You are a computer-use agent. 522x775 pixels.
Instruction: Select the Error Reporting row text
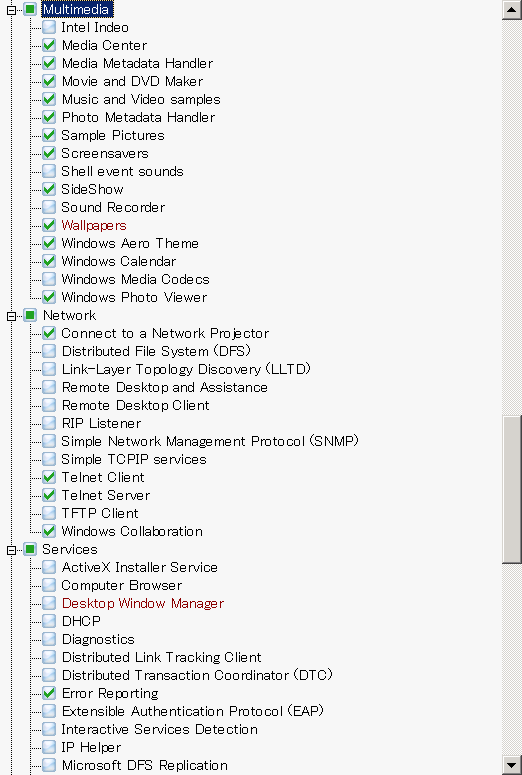pos(110,693)
